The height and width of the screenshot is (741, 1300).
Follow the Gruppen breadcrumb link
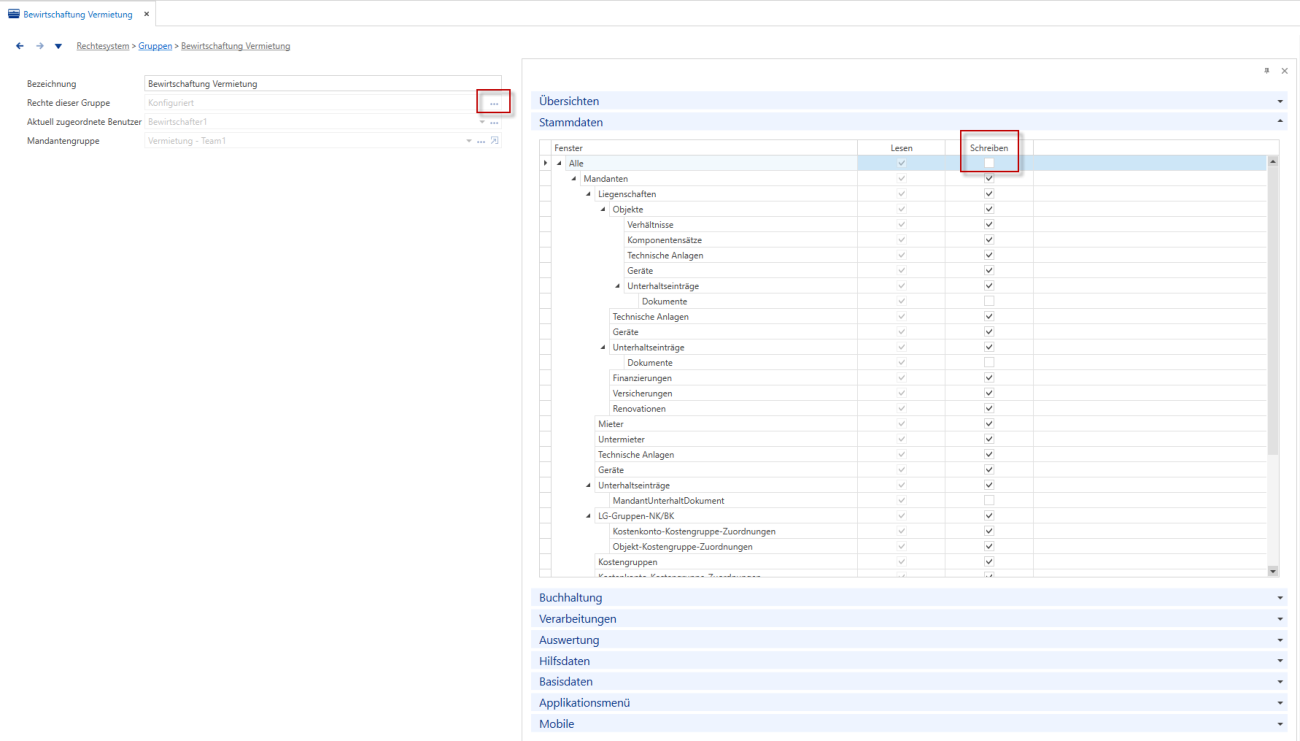[x=155, y=46]
